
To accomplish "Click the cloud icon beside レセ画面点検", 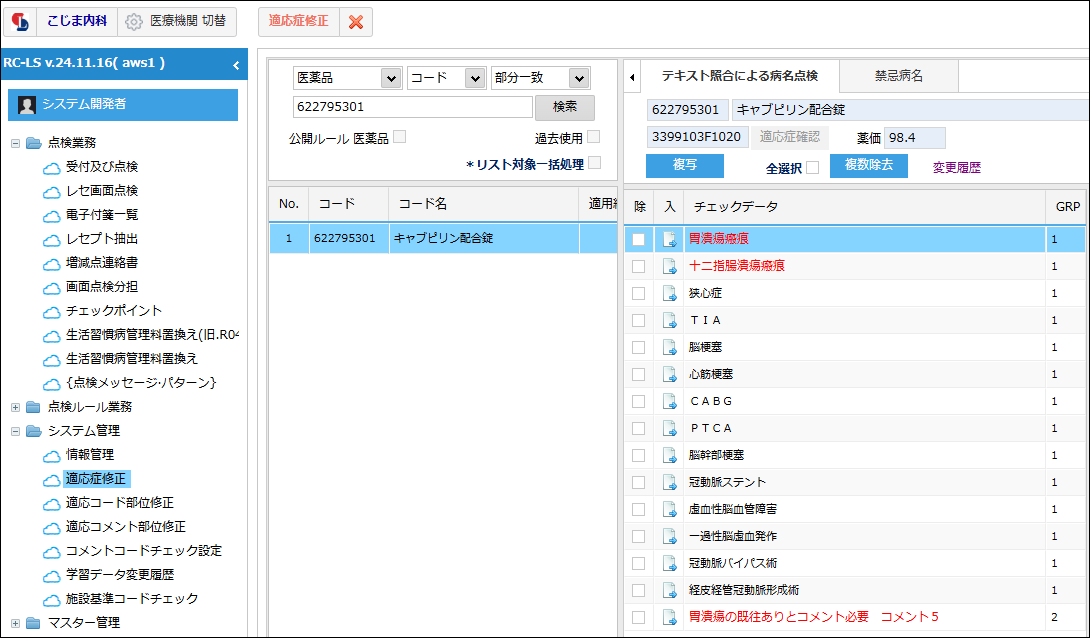I will (x=51, y=192).
